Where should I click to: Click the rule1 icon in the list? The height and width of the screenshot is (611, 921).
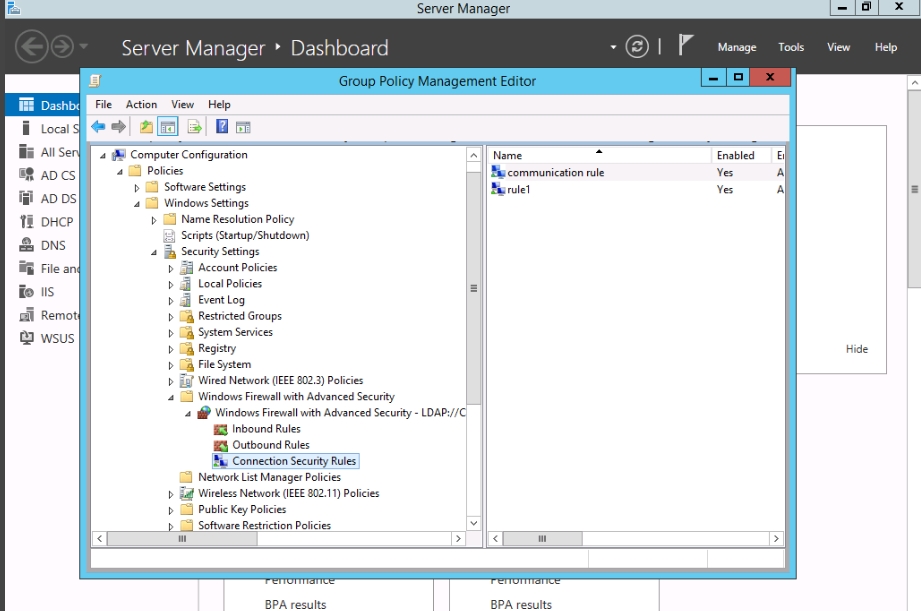pos(498,189)
